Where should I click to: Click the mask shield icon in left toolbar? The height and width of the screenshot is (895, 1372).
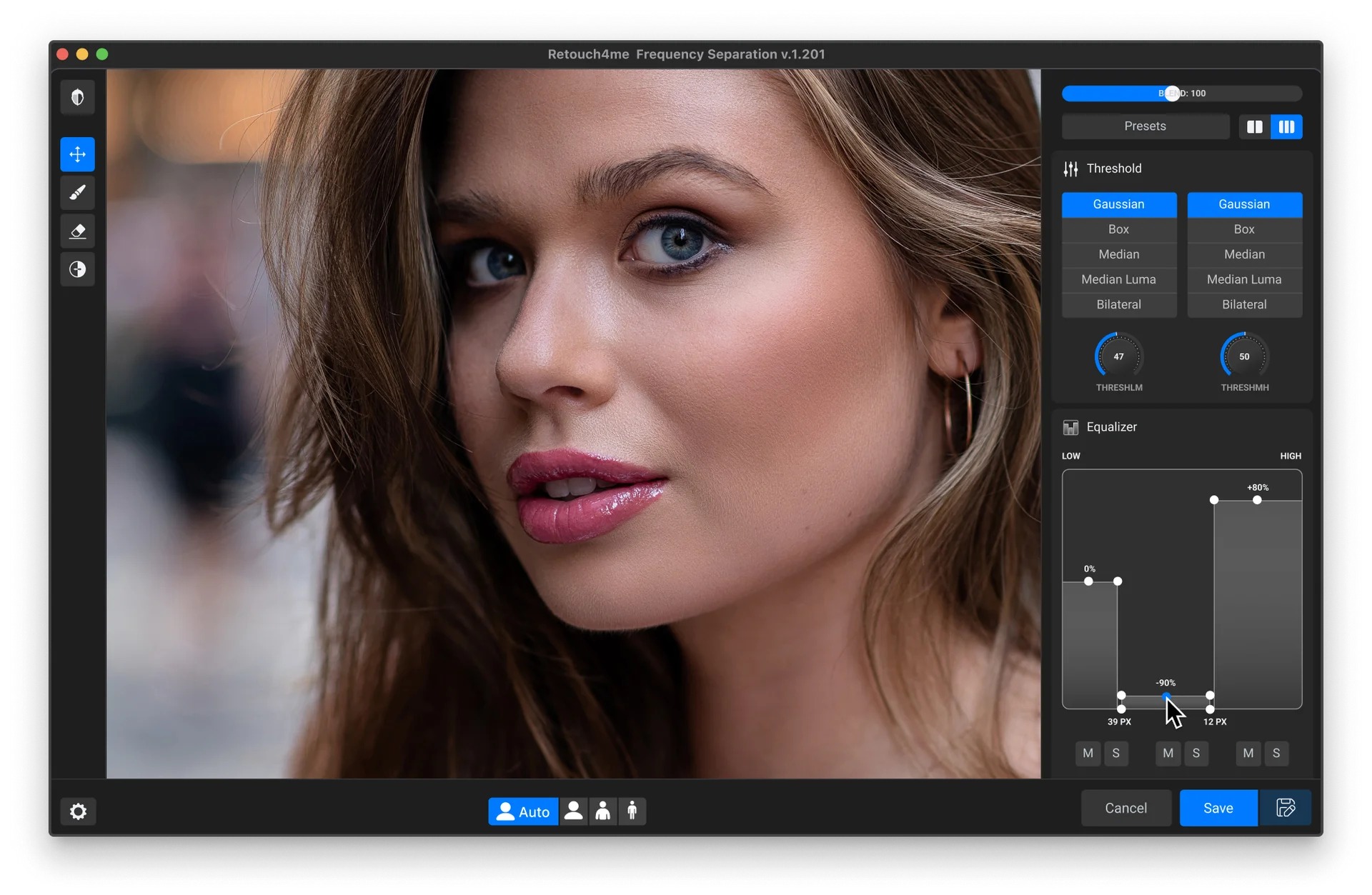(77, 97)
